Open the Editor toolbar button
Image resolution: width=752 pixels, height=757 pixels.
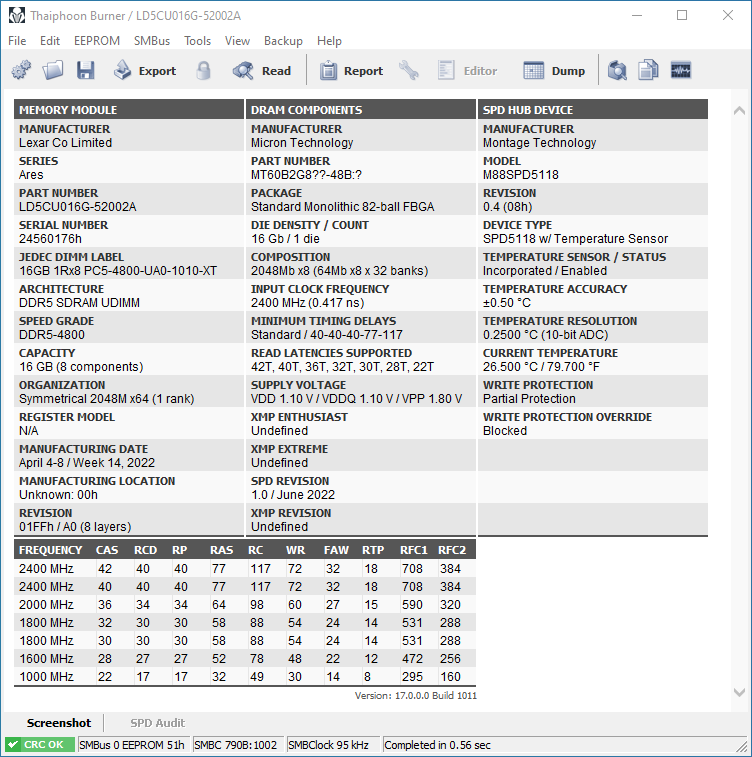point(467,70)
